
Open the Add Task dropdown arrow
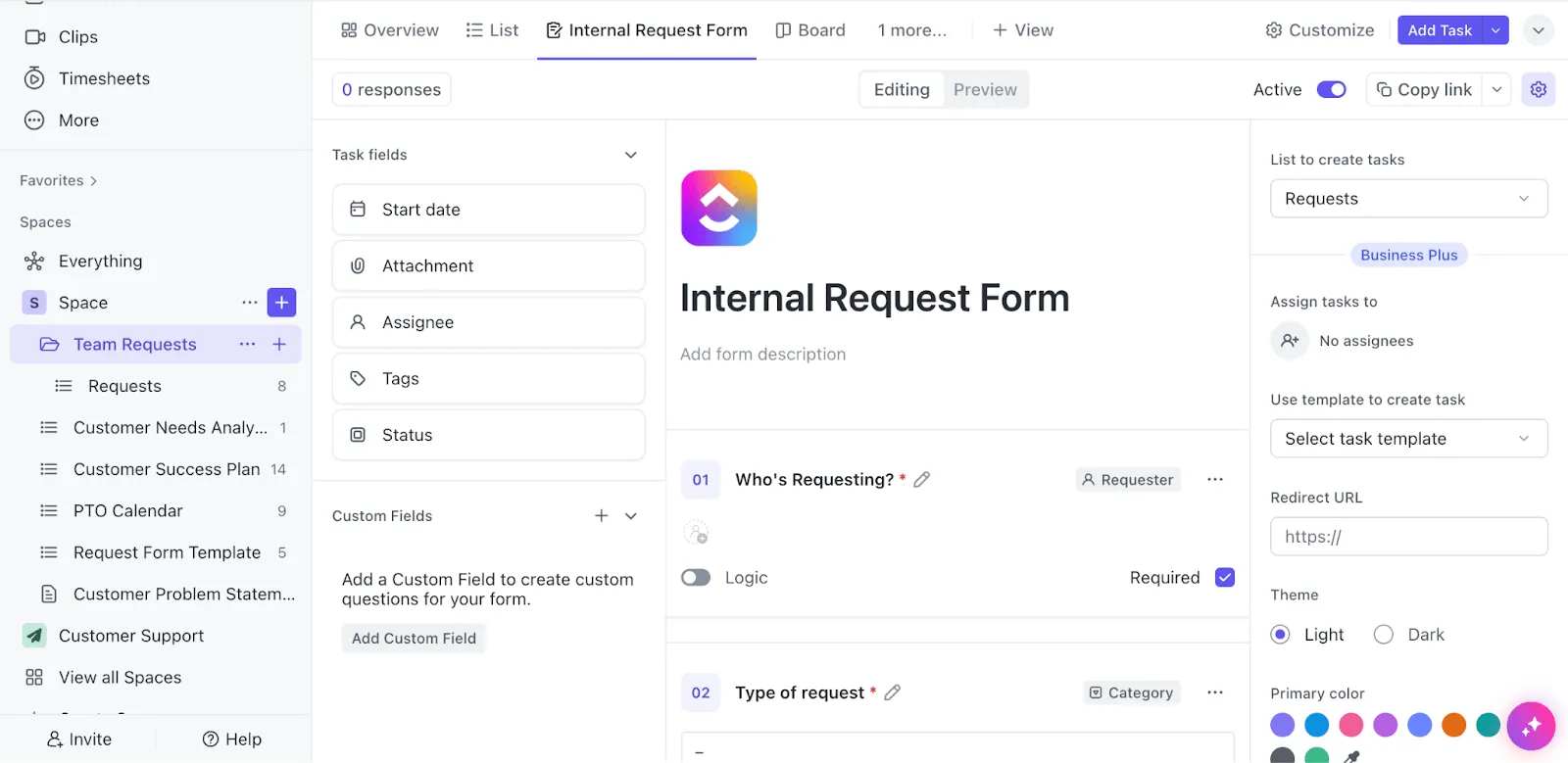pyautogui.click(x=1495, y=30)
